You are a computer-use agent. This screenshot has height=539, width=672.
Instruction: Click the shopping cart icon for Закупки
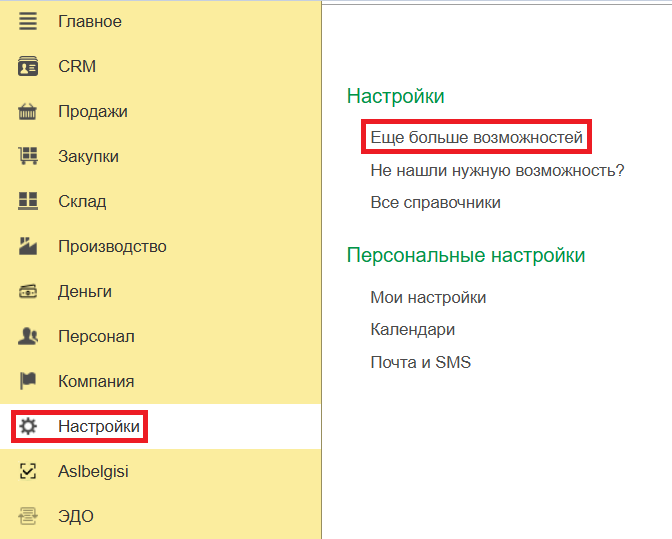point(28,157)
